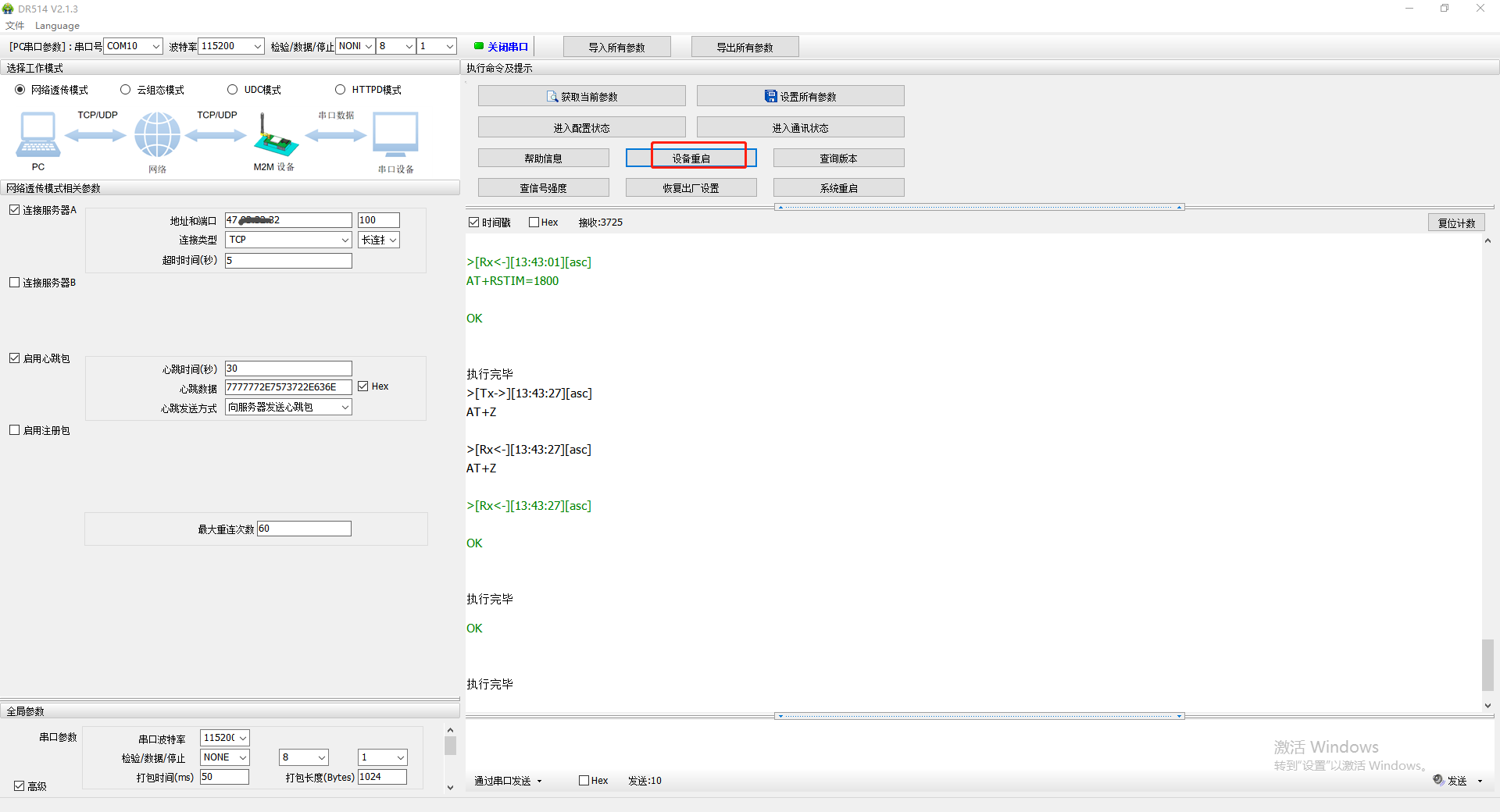Select the 云组态模式 radio button

[126, 90]
